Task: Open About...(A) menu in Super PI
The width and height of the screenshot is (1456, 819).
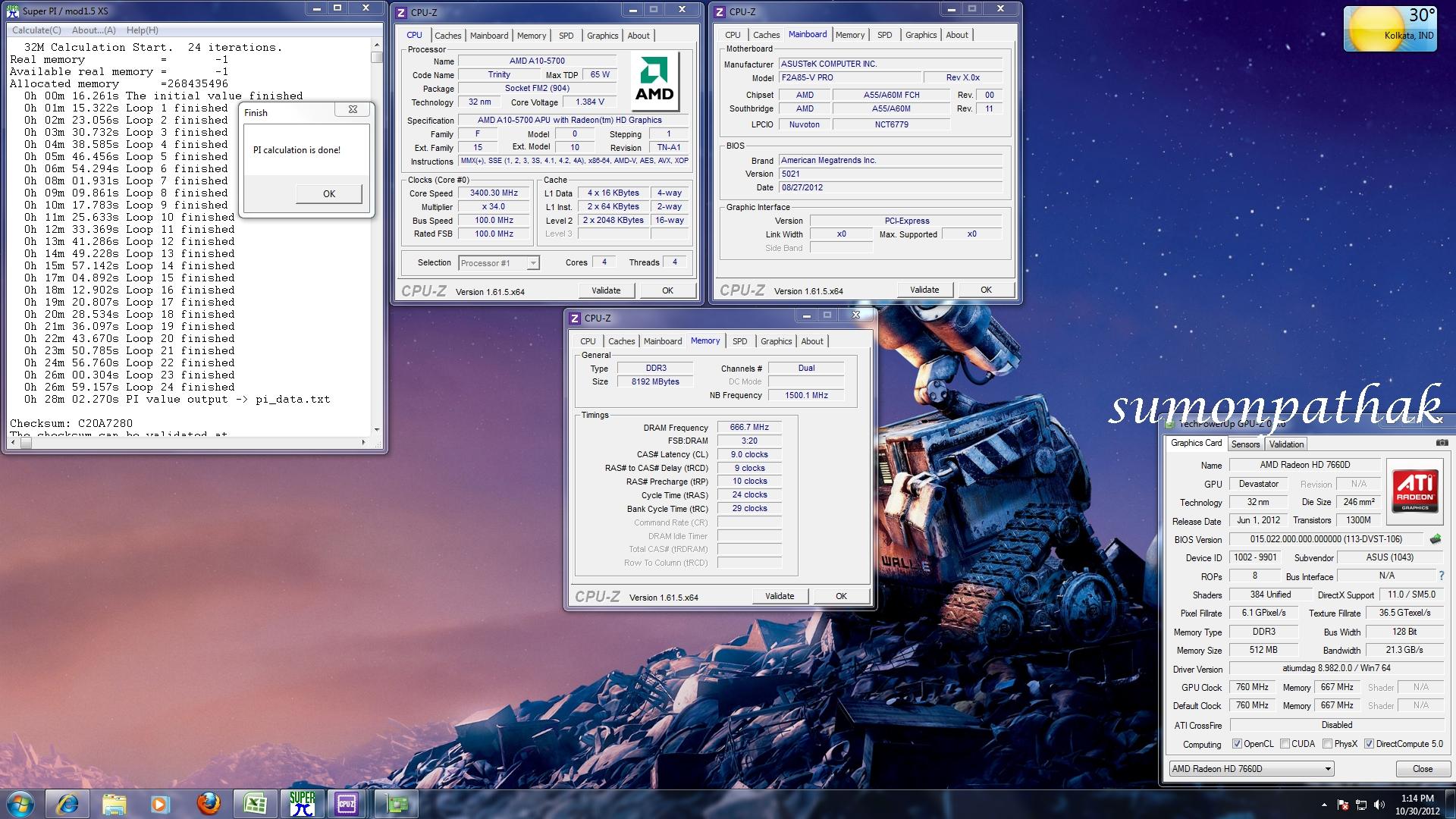Action: pyautogui.click(x=94, y=30)
